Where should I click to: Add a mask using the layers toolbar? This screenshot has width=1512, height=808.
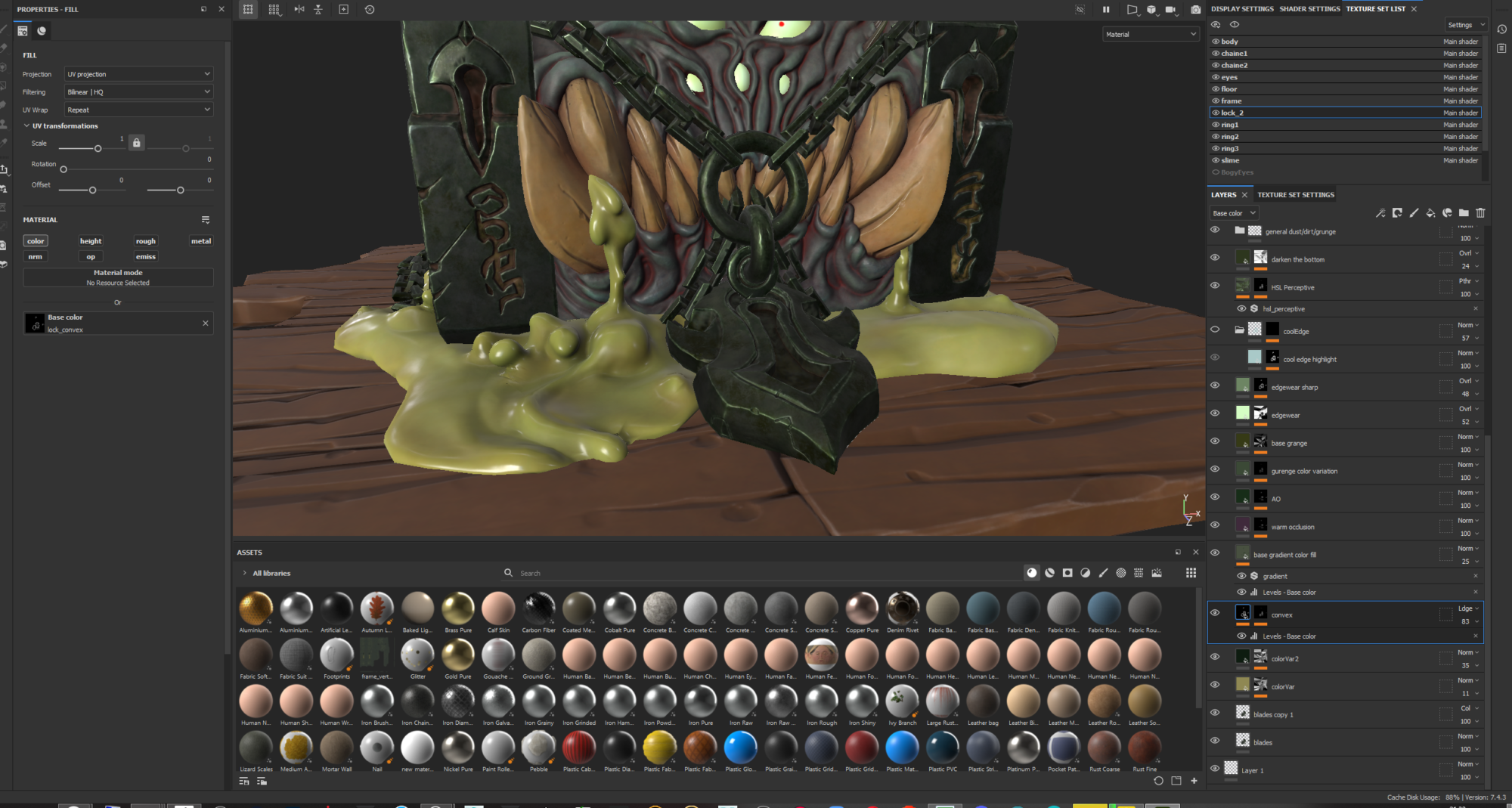pyautogui.click(x=1397, y=213)
